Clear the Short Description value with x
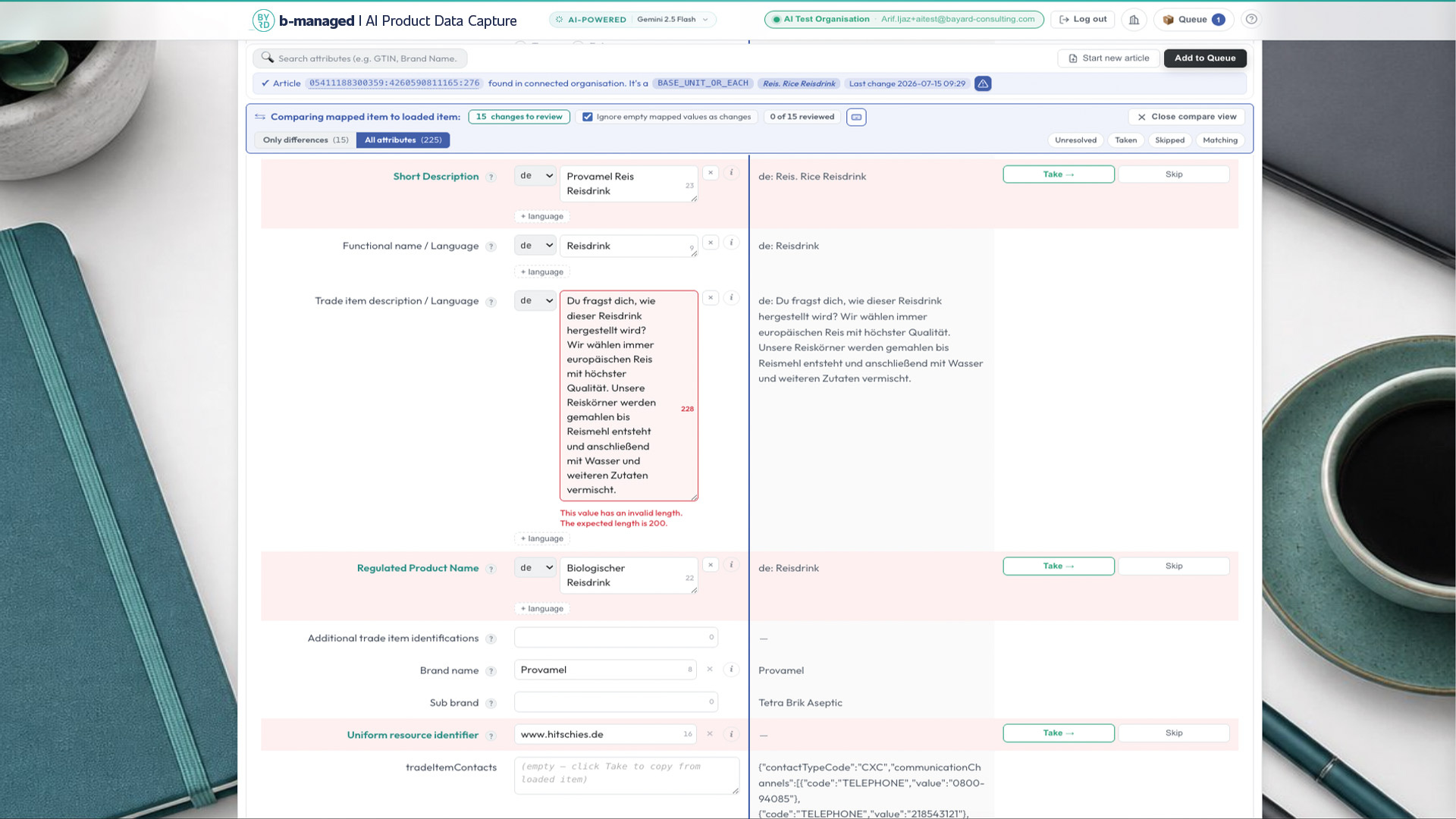 pyautogui.click(x=711, y=173)
